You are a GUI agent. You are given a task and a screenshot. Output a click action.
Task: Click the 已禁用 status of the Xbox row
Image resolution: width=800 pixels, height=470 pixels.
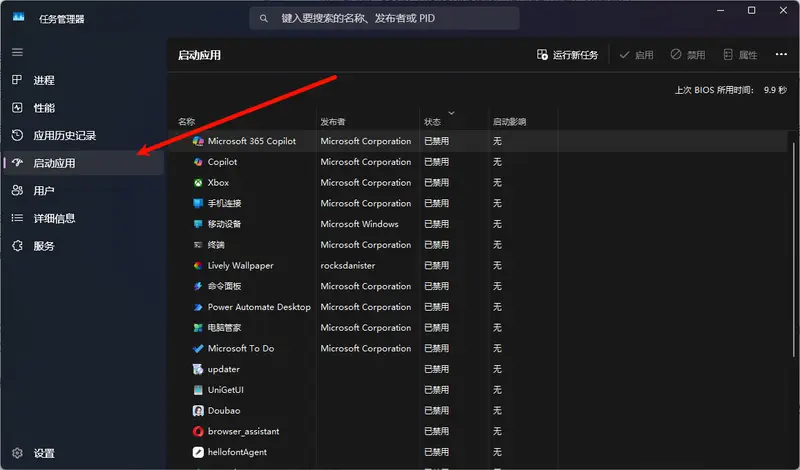(x=436, y=183)
